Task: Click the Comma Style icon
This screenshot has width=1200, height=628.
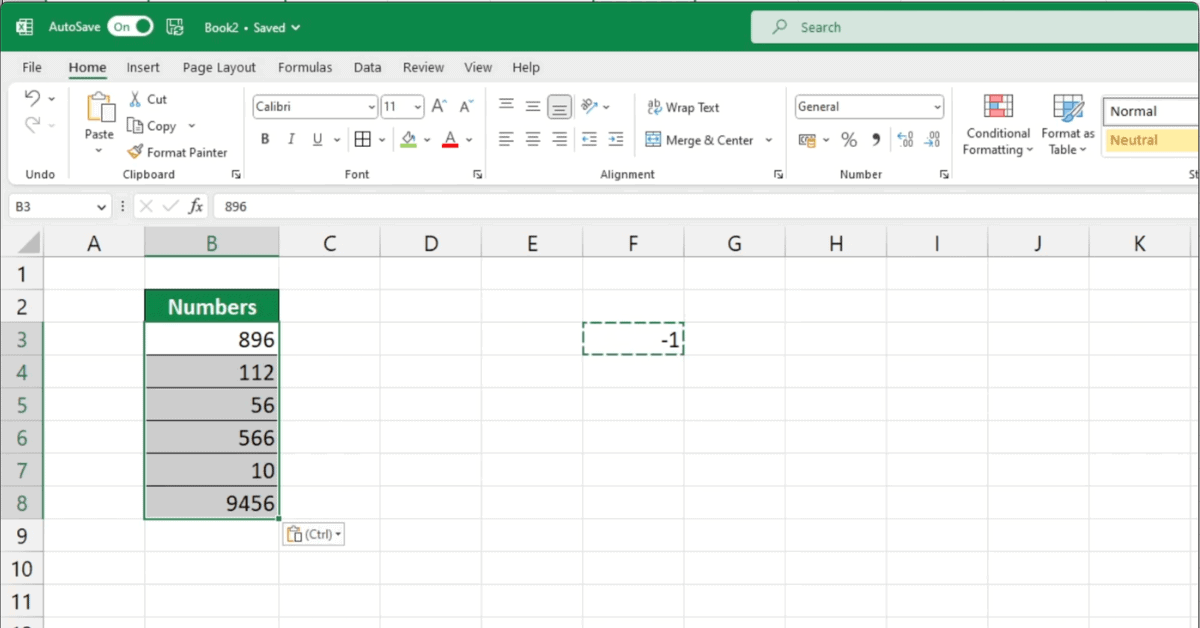Action: tap(875, 140)
